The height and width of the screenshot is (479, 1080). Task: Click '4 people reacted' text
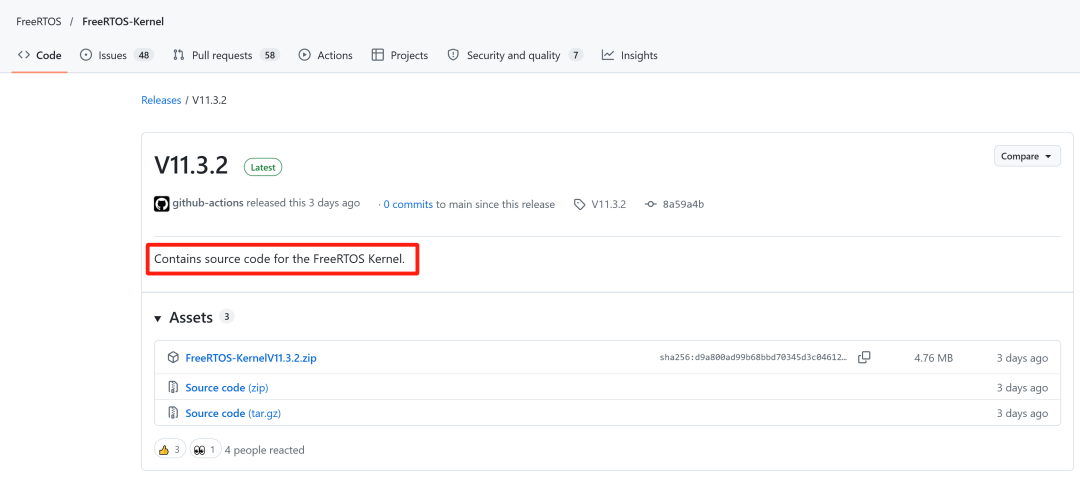tap(264, 450)
